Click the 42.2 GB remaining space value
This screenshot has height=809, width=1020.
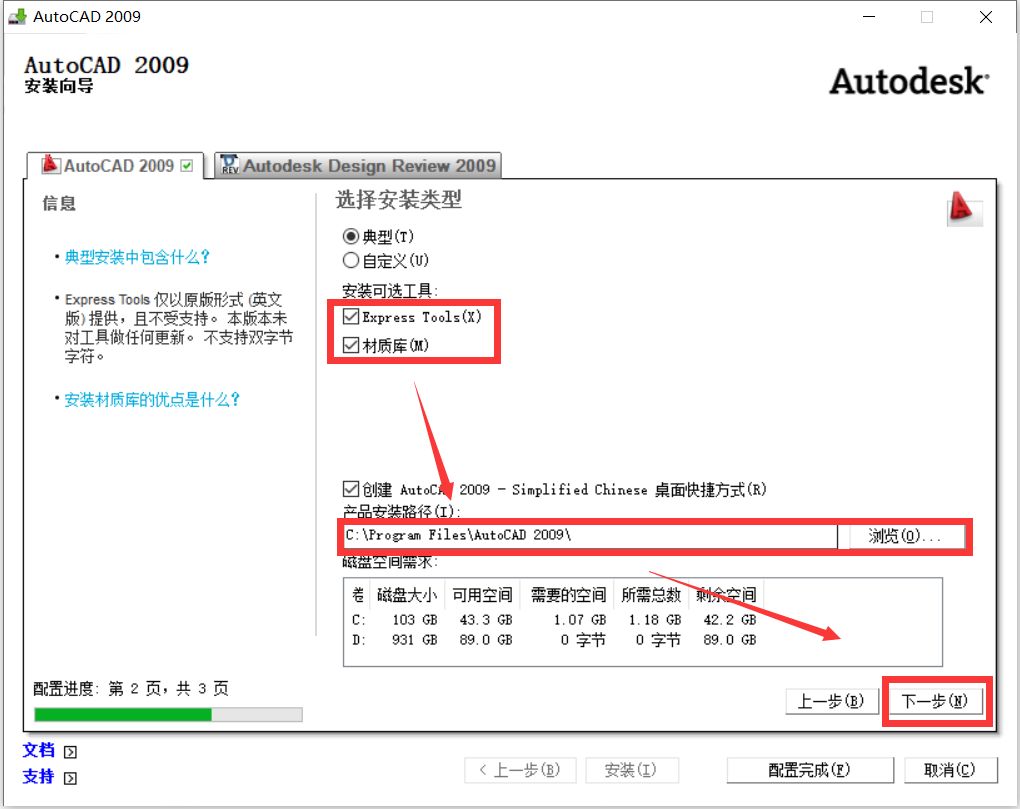[x=730, y=620]
